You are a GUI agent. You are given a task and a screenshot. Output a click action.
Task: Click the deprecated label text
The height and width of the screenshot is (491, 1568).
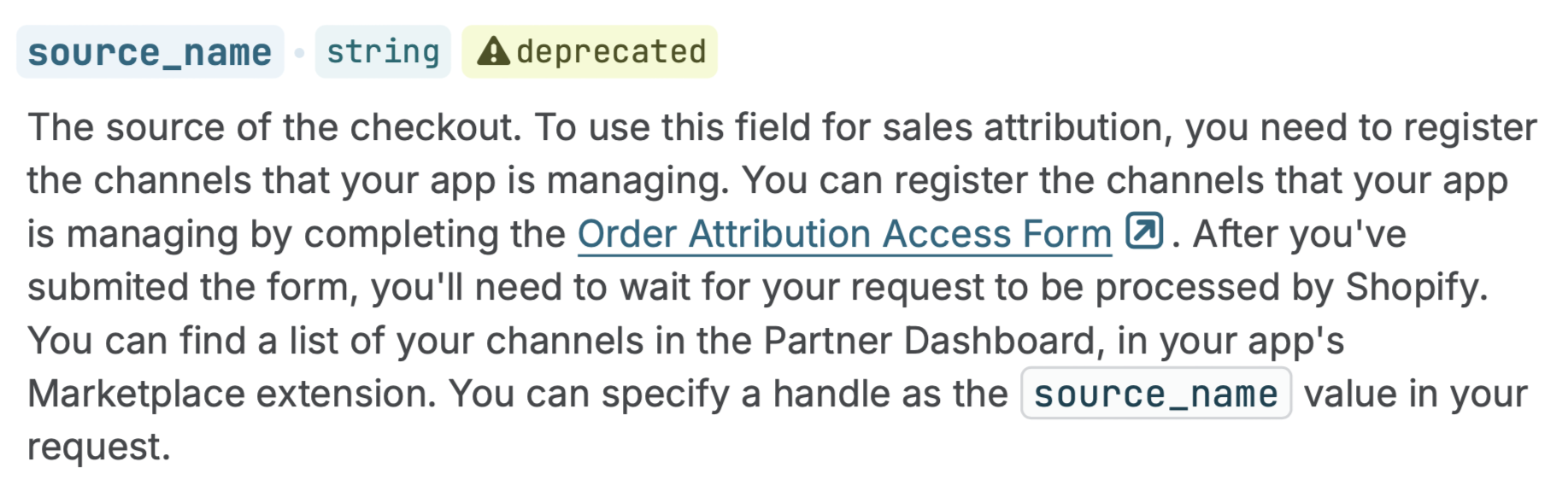click(611, 52)
